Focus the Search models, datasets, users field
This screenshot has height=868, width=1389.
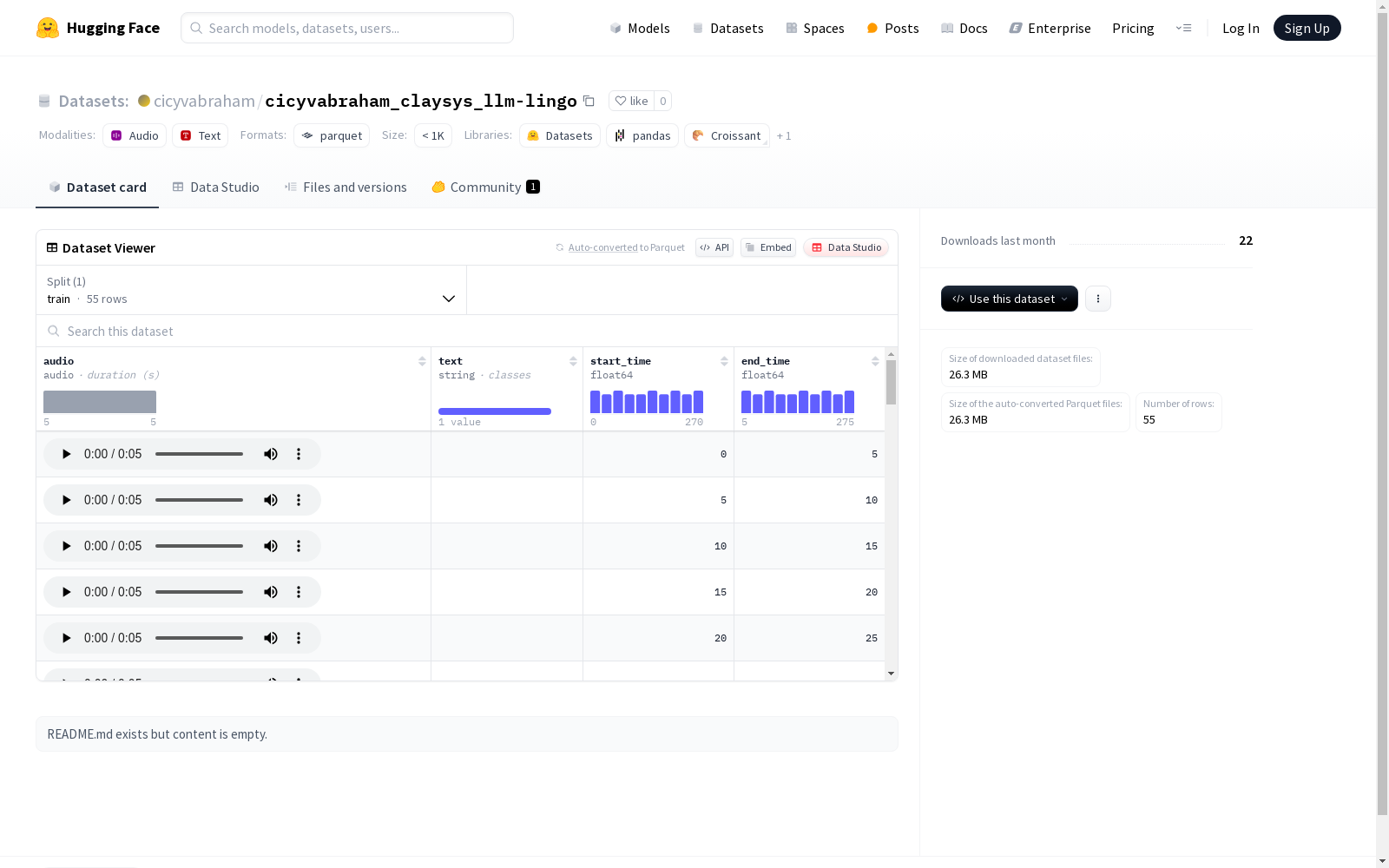click(x=347, y=28)
